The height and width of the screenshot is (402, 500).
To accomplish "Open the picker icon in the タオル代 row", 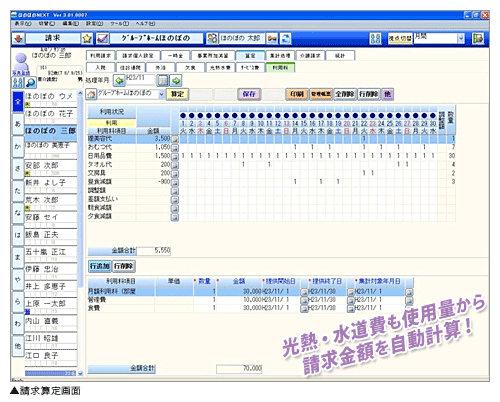I will (x=175, y=165).
